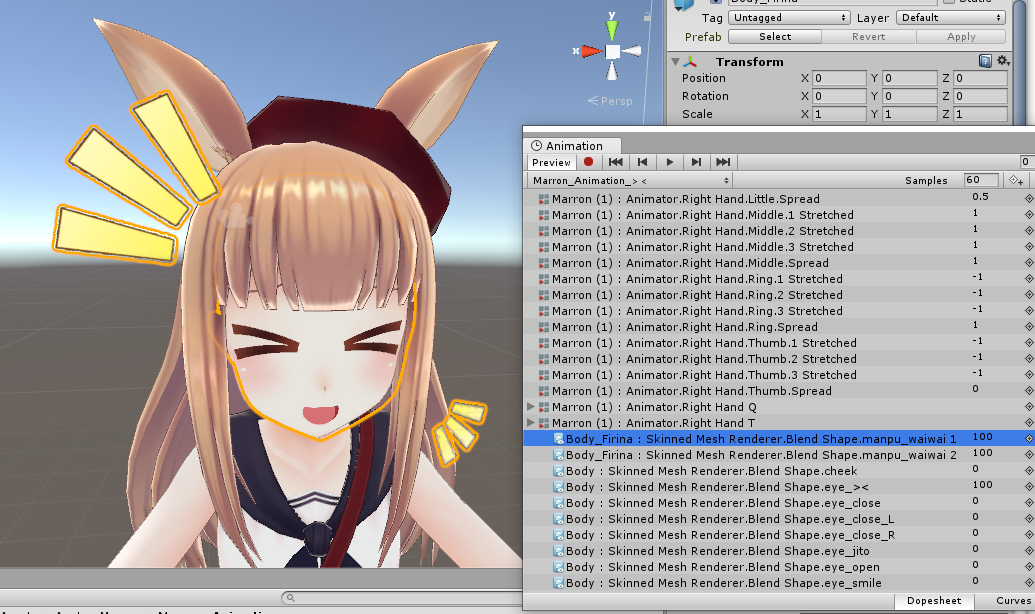Open the Tag dropdown showing Untagged

coord(790,18)
